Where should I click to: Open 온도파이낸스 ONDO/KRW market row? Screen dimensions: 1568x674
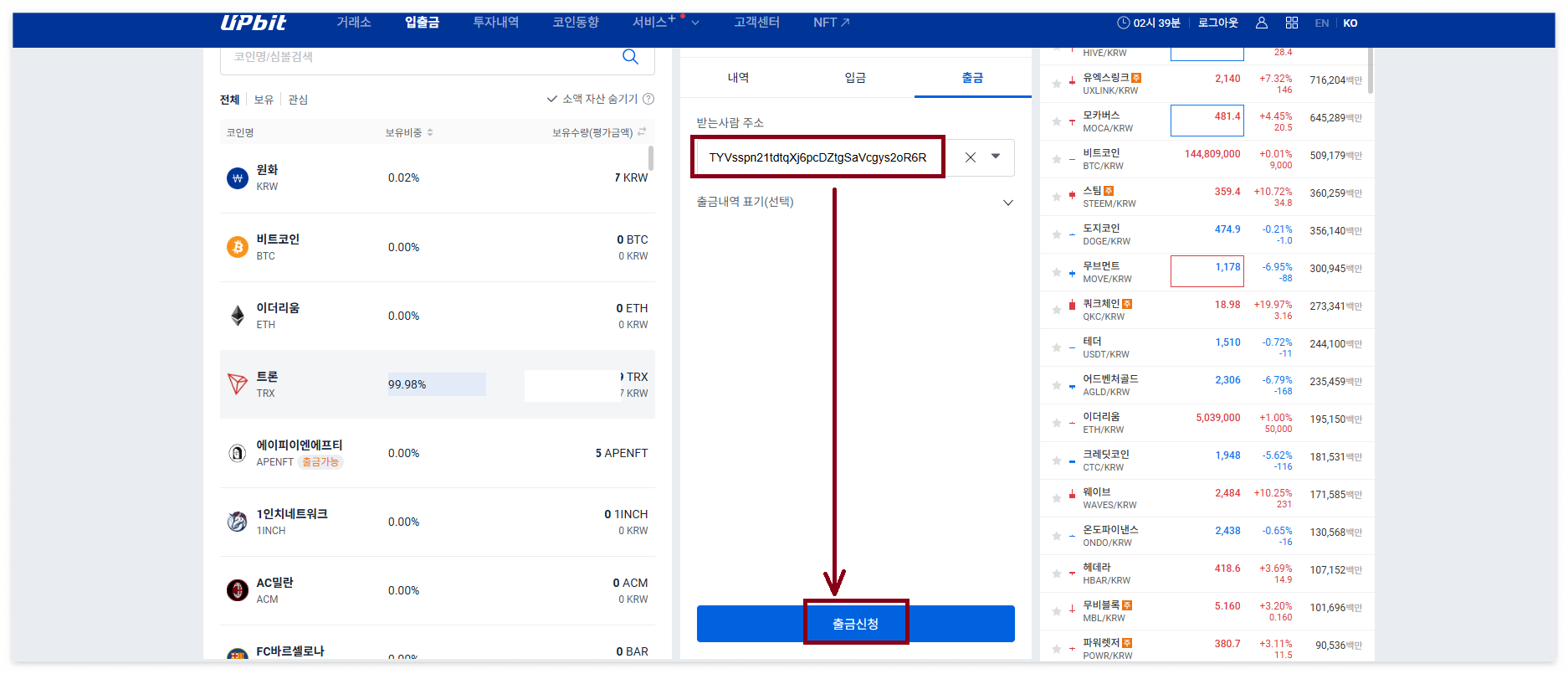point(1207,536)
